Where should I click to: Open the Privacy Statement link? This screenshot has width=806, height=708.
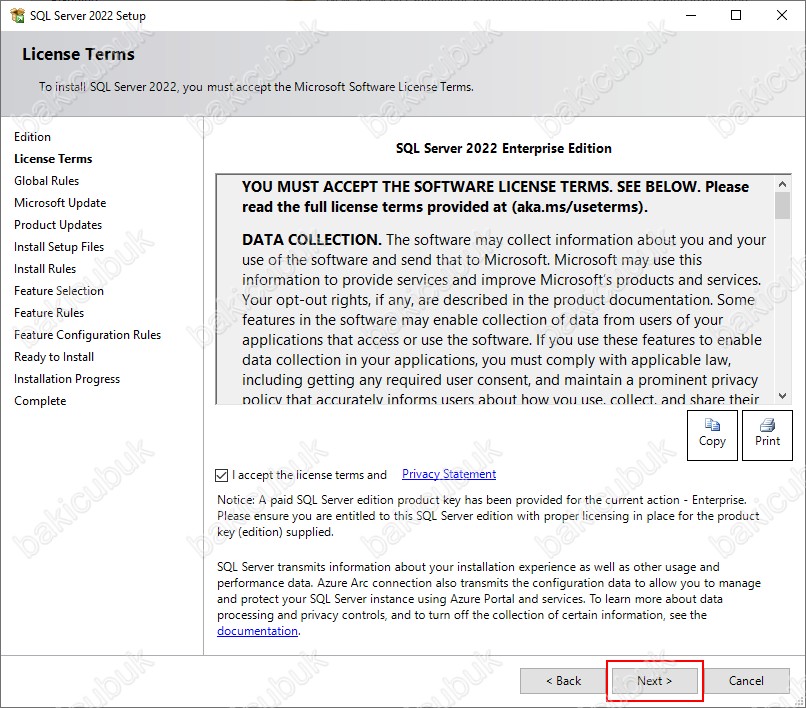449,474
